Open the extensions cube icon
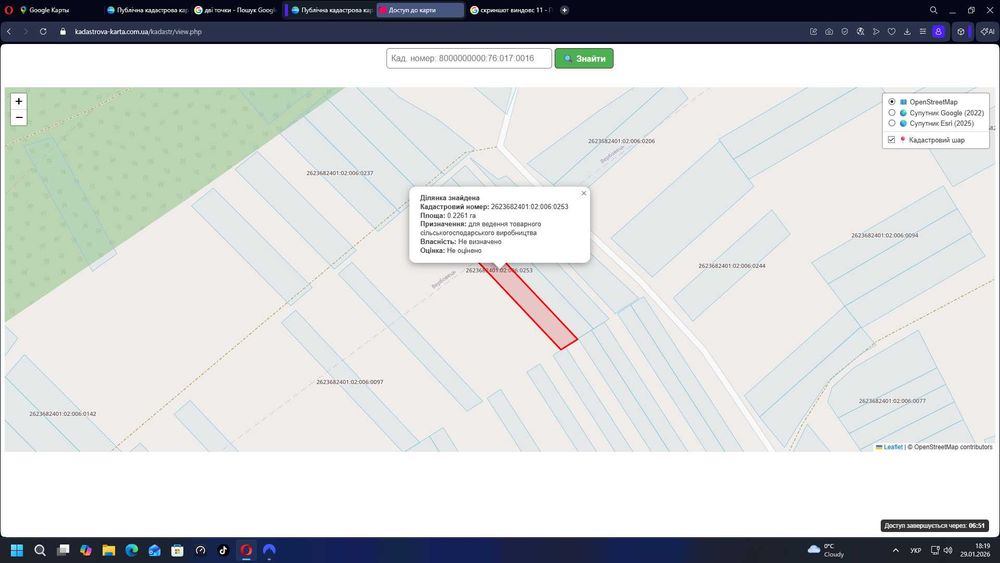 coord(961,31)
